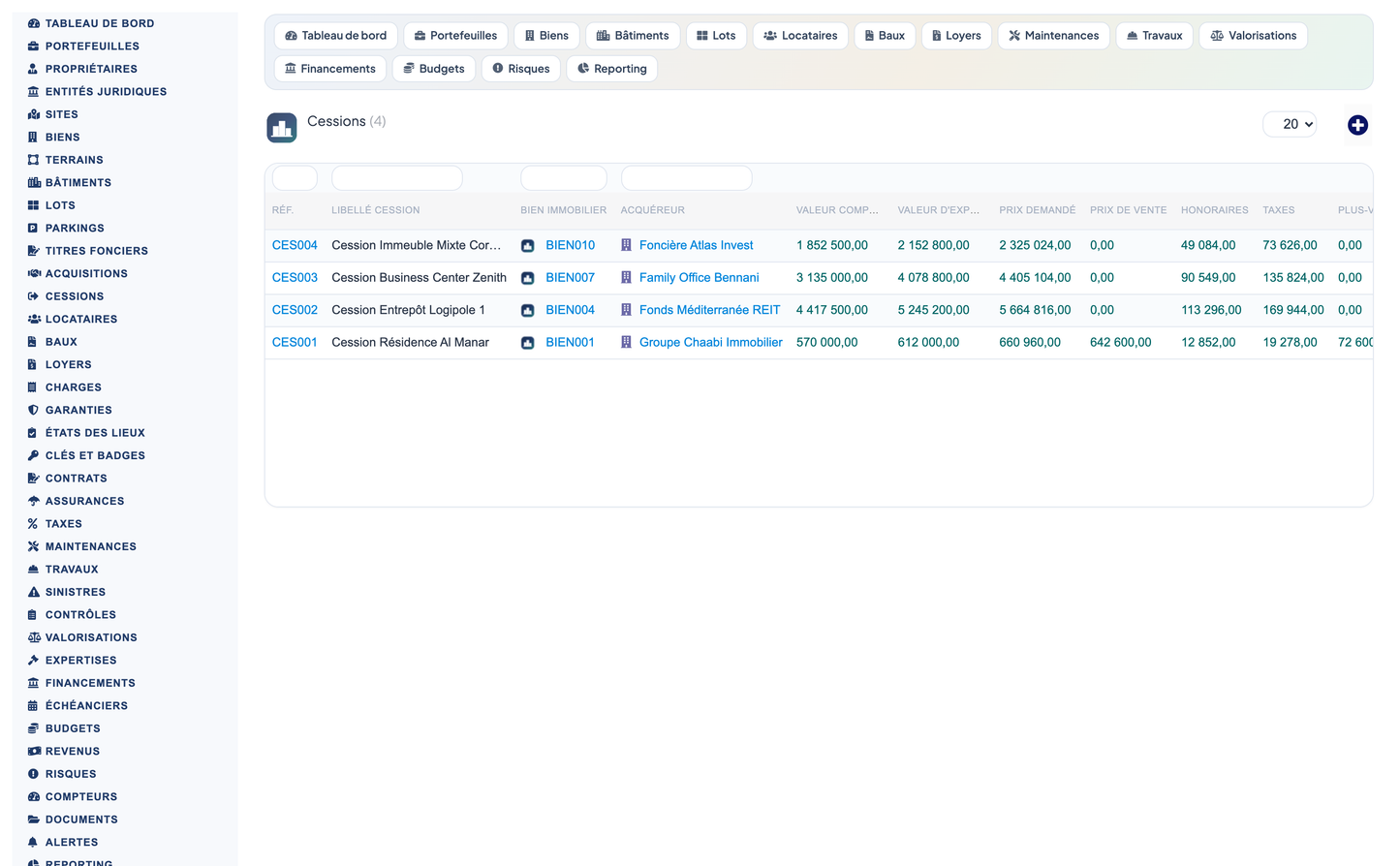Click the Entités juridiques bank icon

(x=33, y=92)
